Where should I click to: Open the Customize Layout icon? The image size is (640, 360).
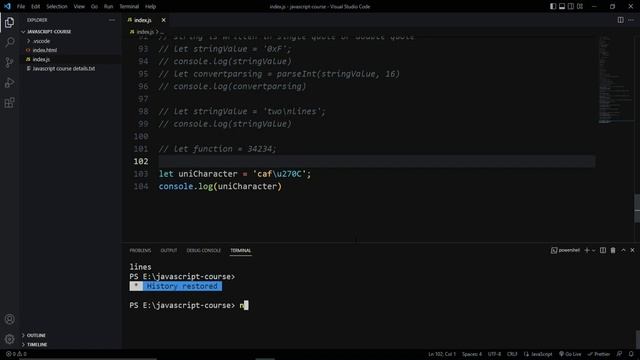pos(580,6)
